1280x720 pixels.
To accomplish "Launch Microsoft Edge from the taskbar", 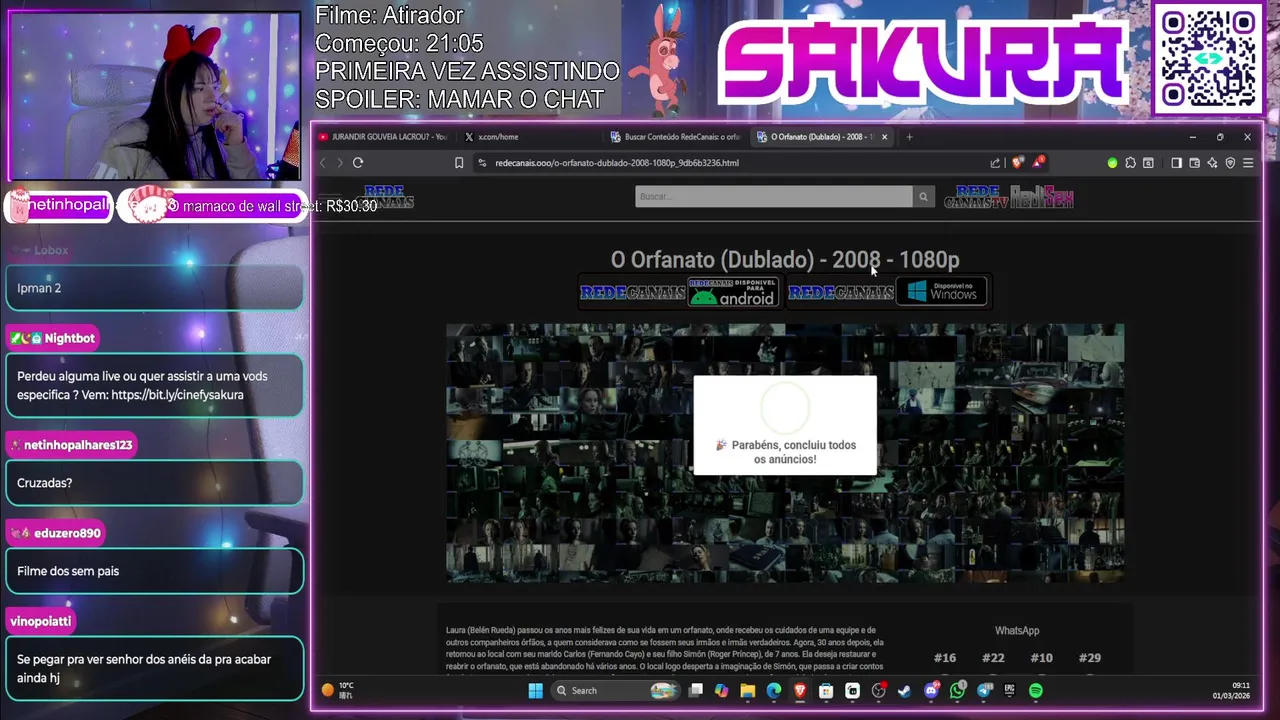I will click(x=774, y=690).
